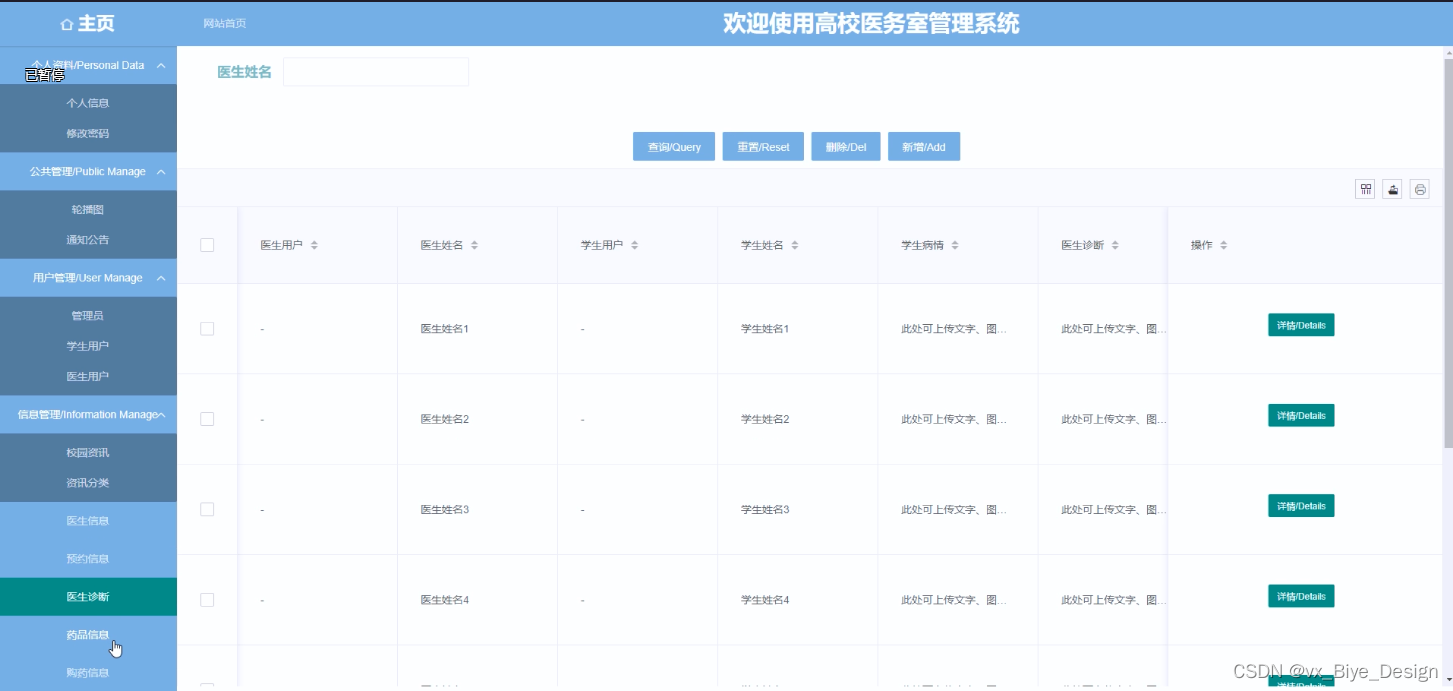Open 医生信息 in the sidebar
Screen dimensions: 1453x691
pos(88,521)
